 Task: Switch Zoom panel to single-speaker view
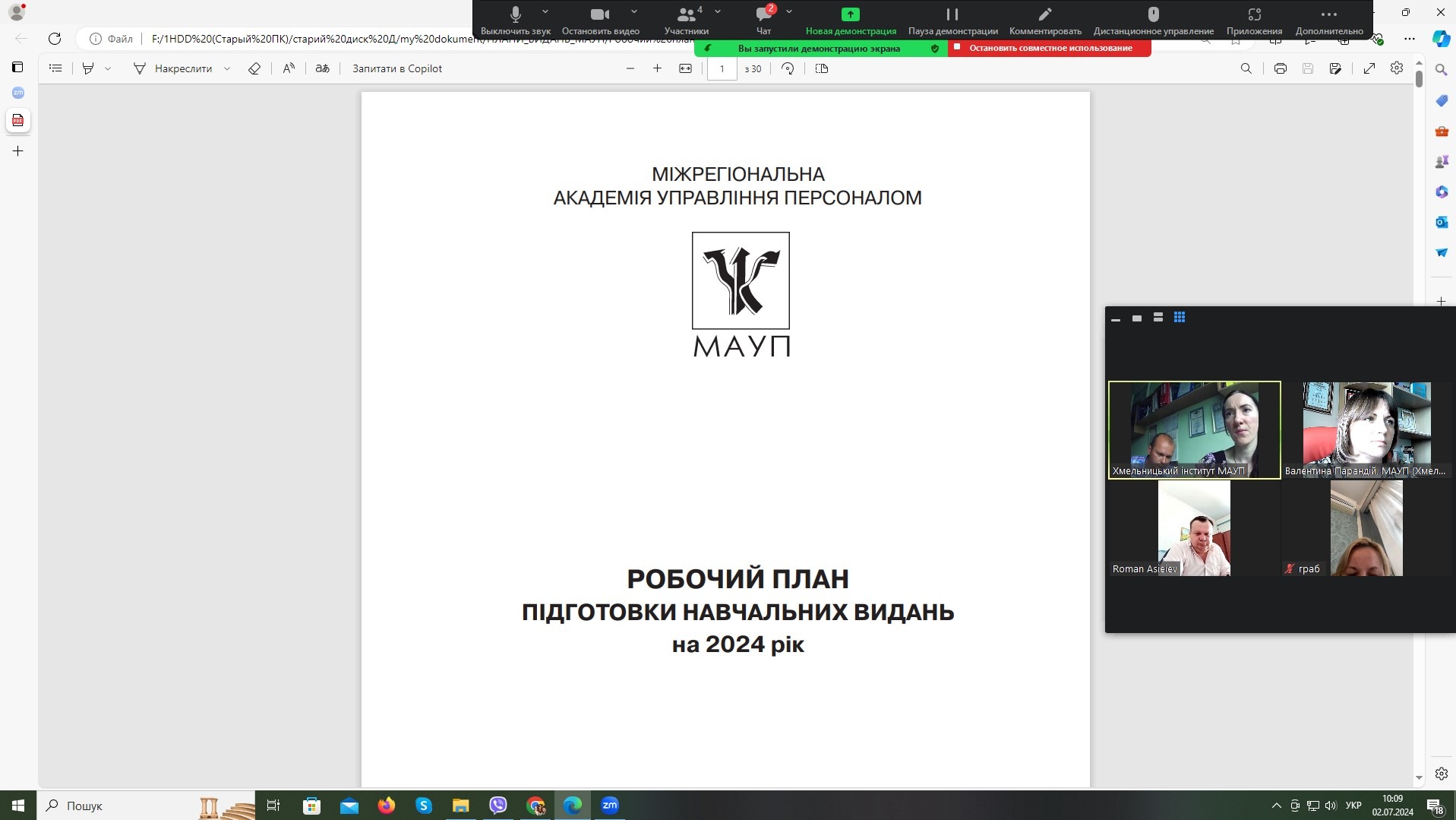(x=1137, y=318)
